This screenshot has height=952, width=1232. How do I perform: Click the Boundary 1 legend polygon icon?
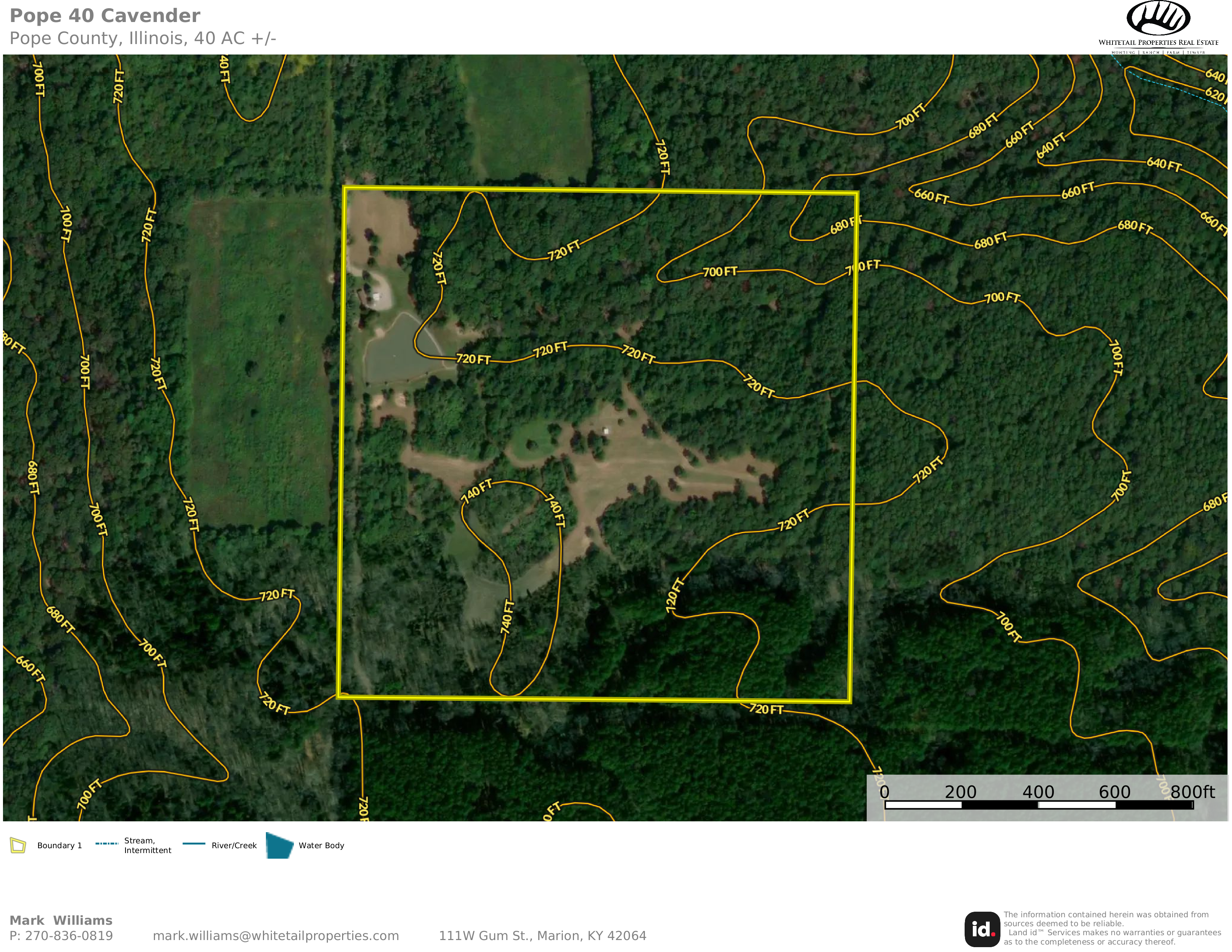point(18,845)
